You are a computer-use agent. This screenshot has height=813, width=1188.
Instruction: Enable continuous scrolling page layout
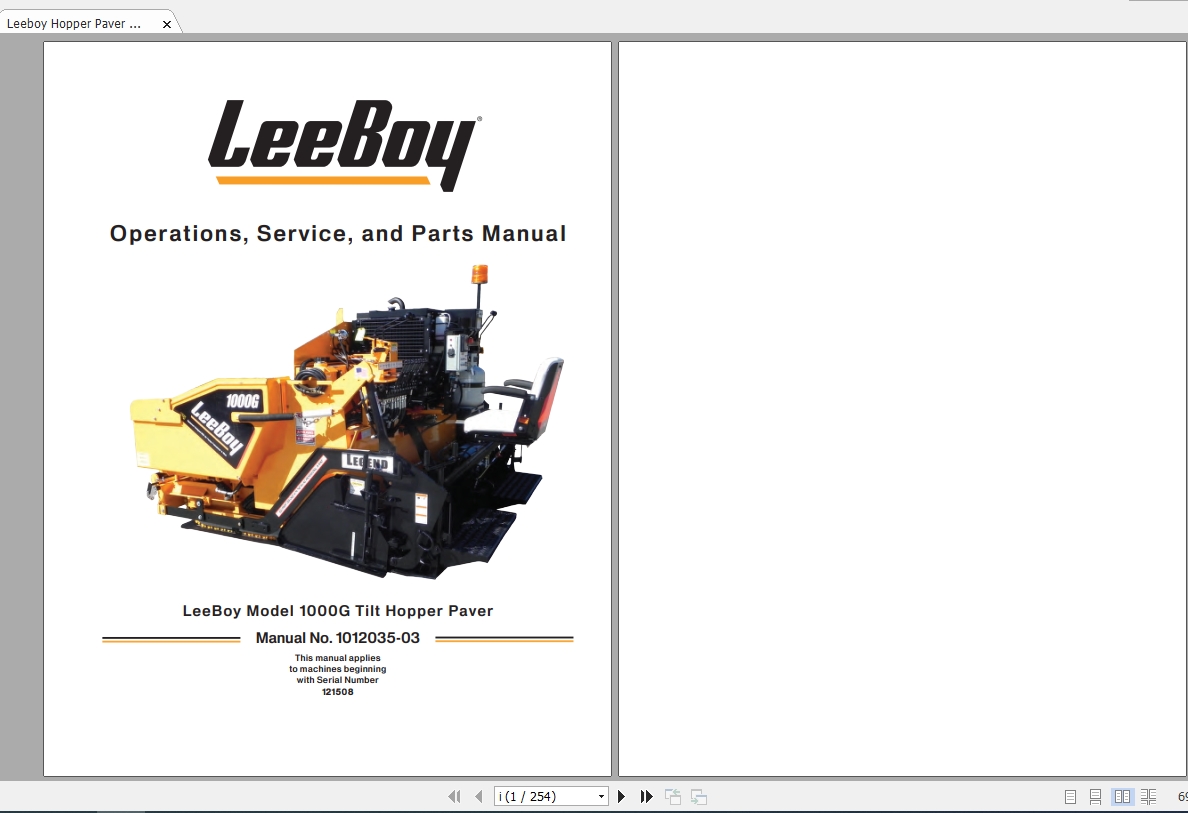coord(1096,797)
